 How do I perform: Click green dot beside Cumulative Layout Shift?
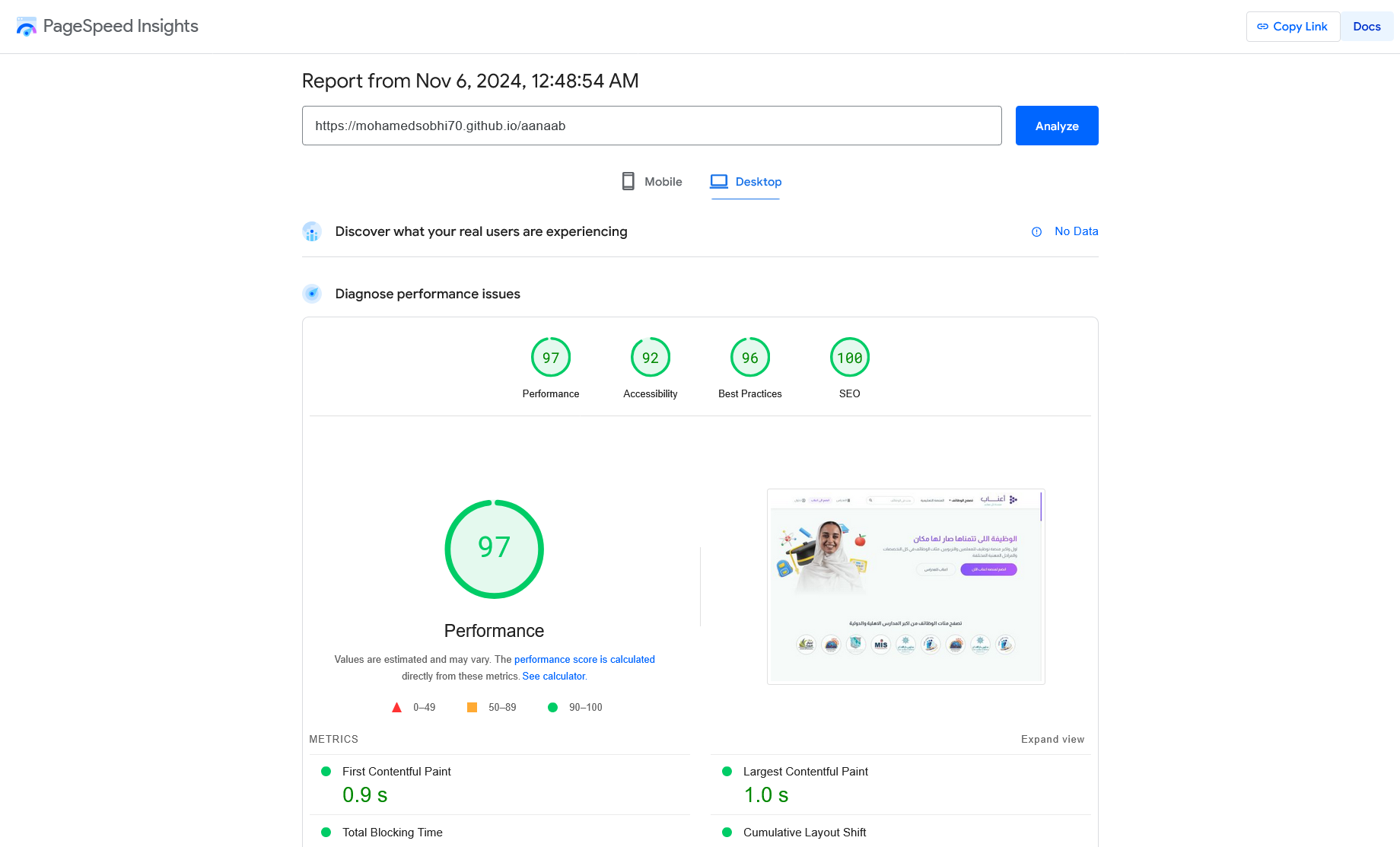(x=727, y=833)
